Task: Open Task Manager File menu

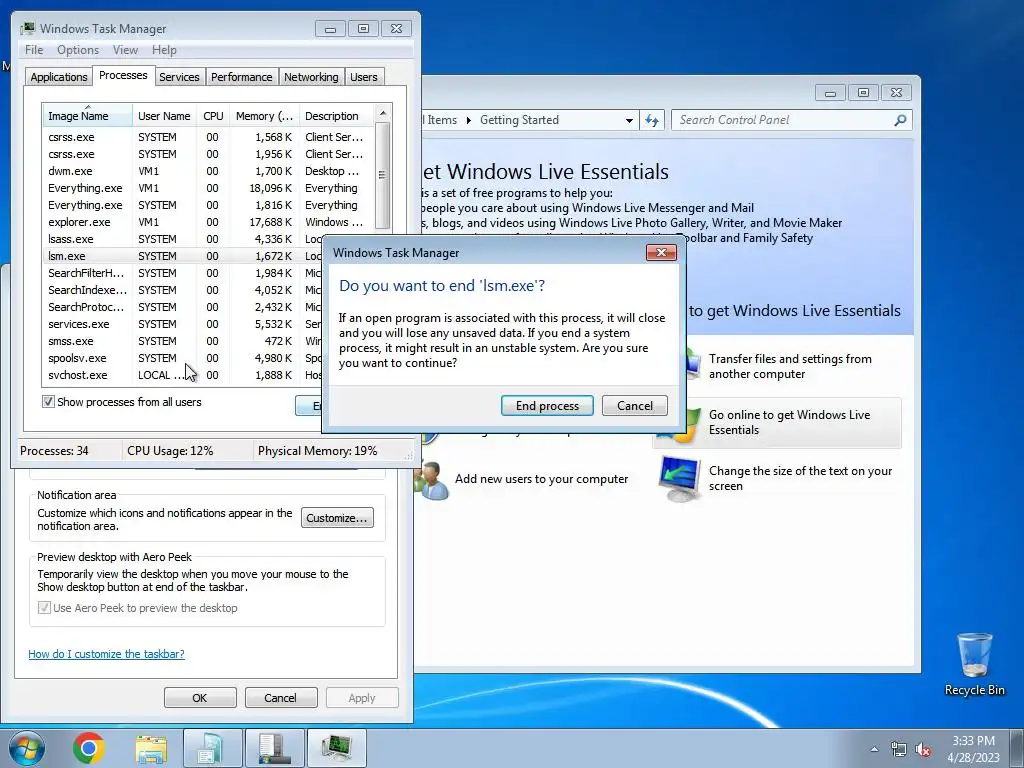Action: [34, 50]
